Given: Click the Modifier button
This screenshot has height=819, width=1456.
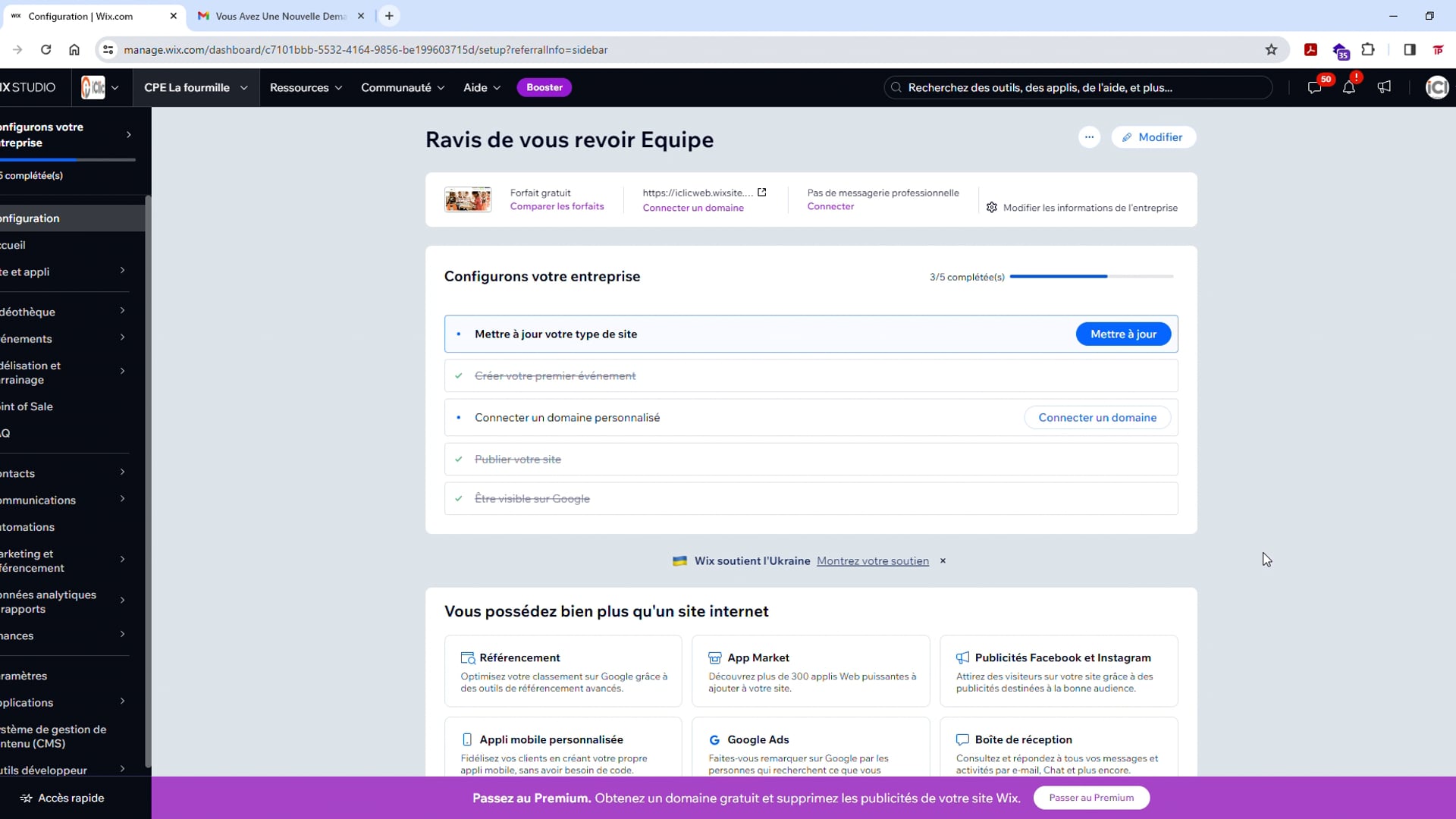Looking at the screenshot, I should pyautogui.click(x=1153, y=137).
